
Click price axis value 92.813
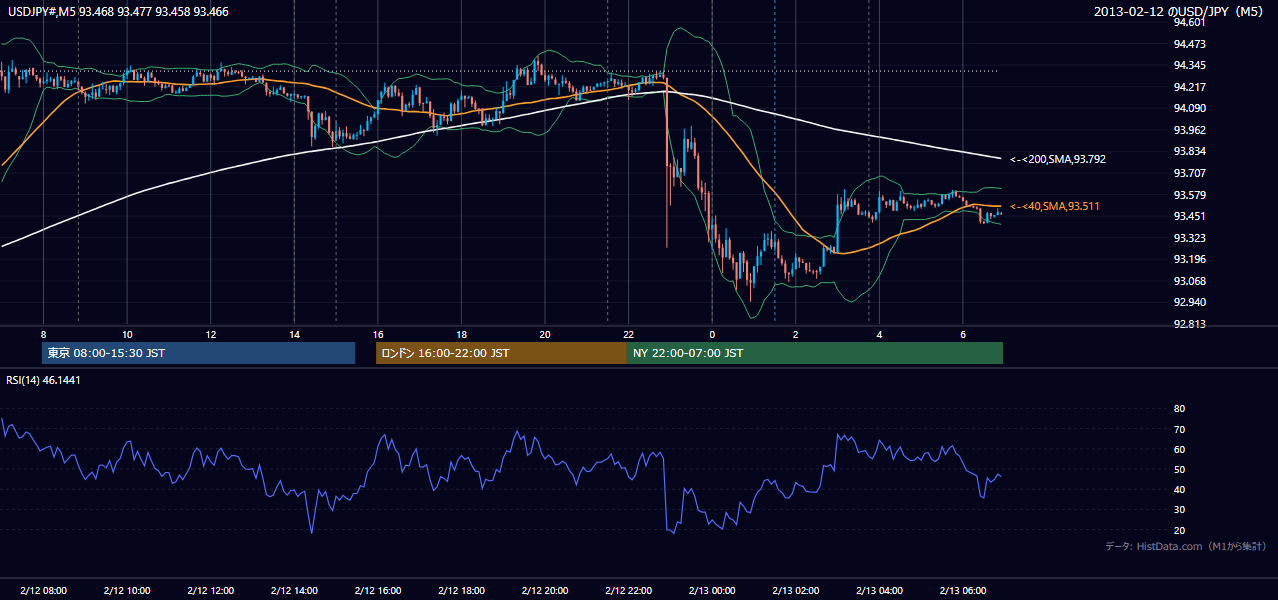pyautogui.click(x=1188, y=324)
